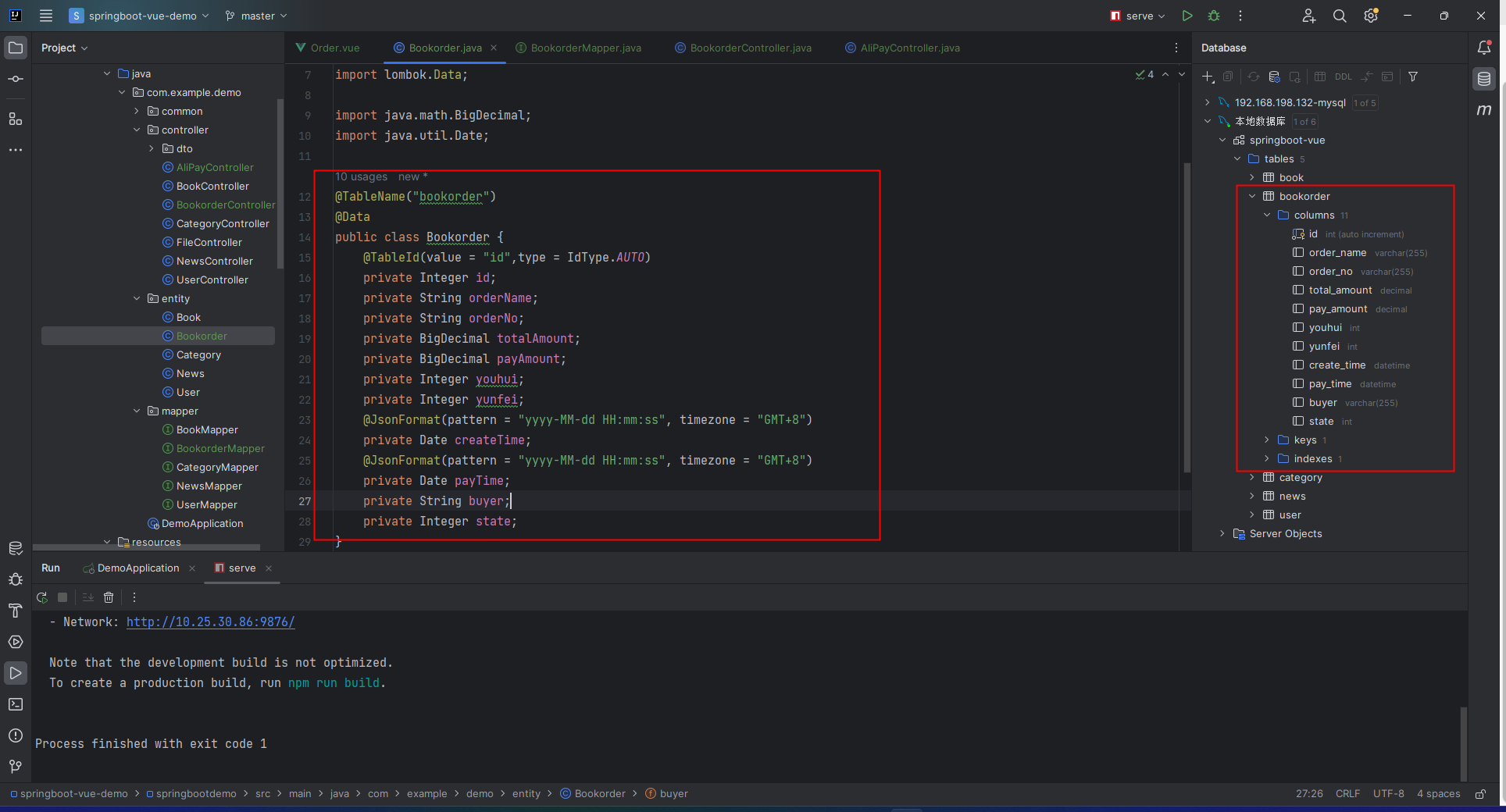Screen dimensions: 1506x812
Task: Toggle read-only lock in status bar
Action: coord(1480,794)
